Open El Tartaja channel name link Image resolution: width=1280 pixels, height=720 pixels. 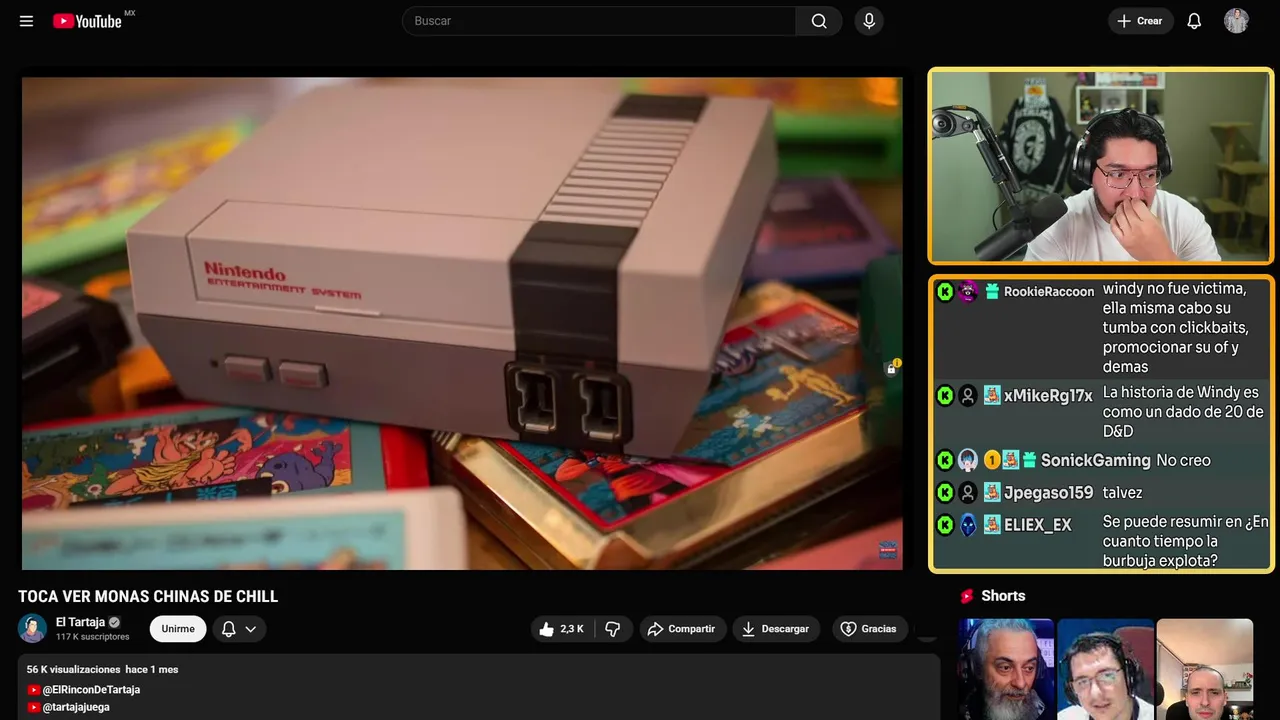[x=80, y=622]
